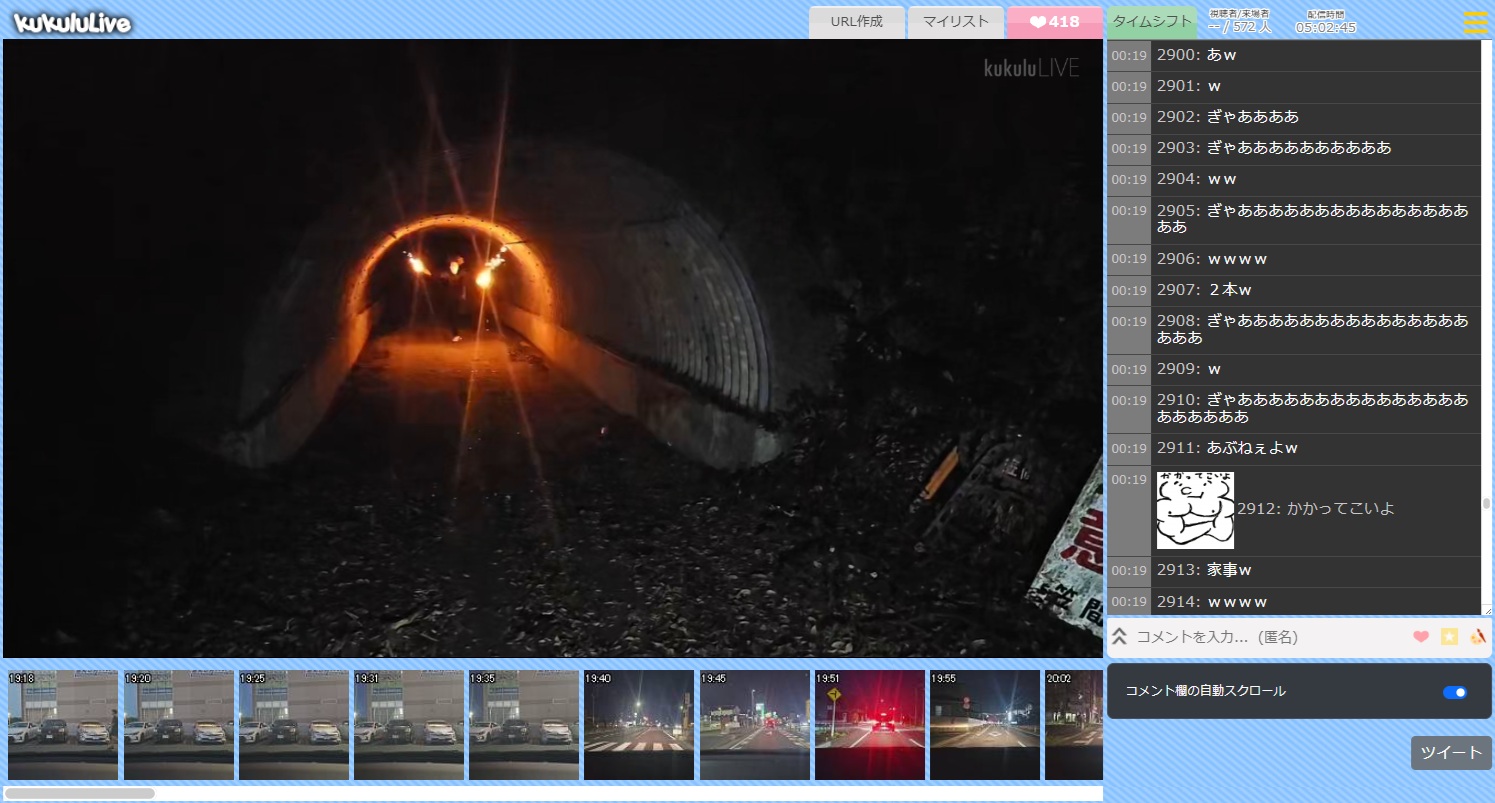Image resolution: width=1495 pixels, height=803 pixels.
Task: Open the paint palette drawing icon
Action: 1477,637
